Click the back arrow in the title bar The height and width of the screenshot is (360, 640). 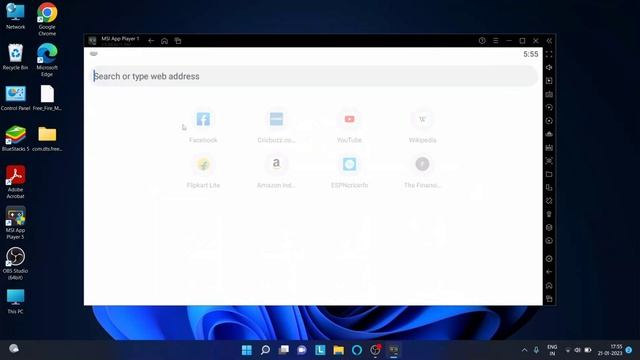click(x=151, y=41)
